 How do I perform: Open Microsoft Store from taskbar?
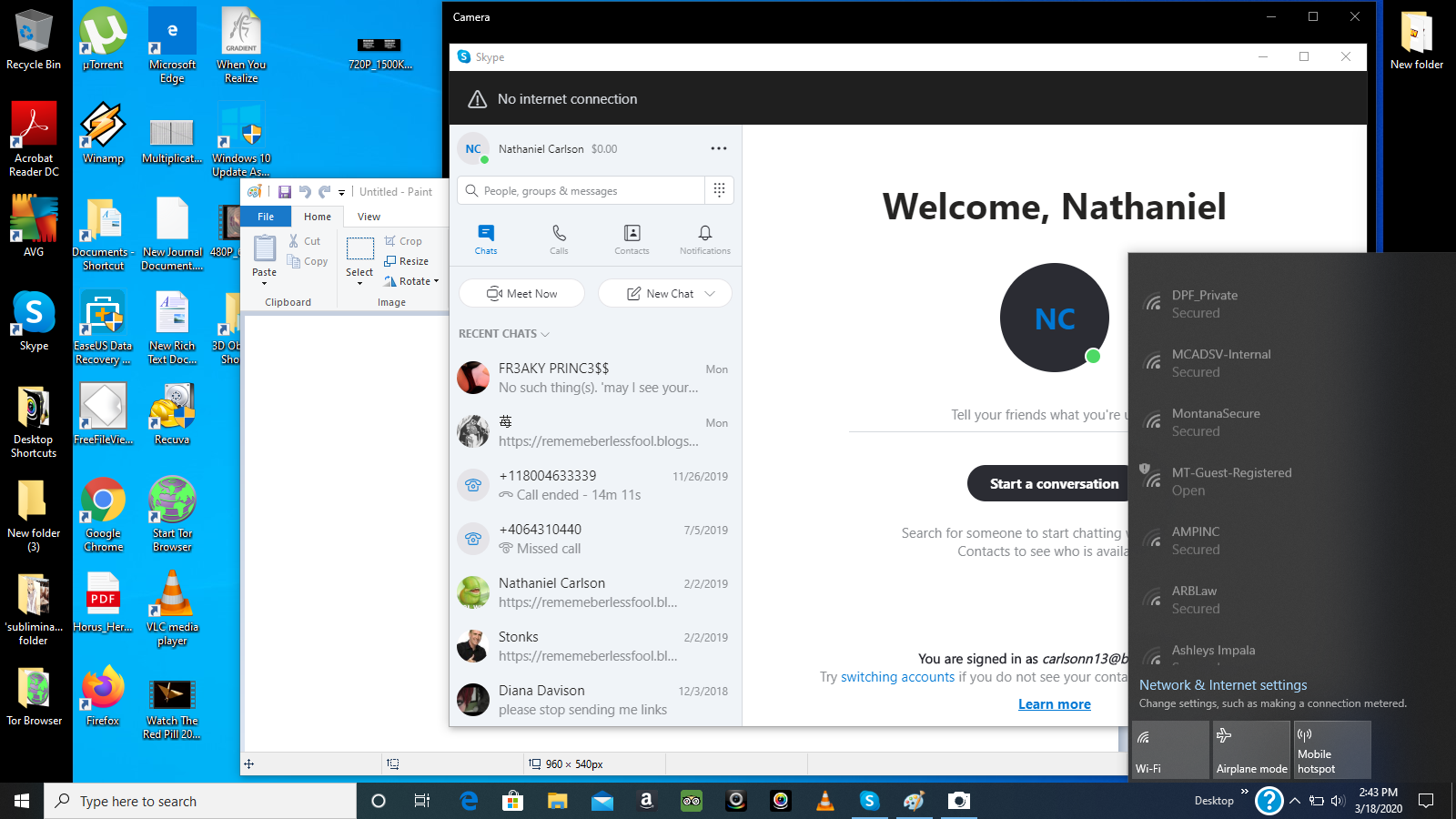coord(513,801)
